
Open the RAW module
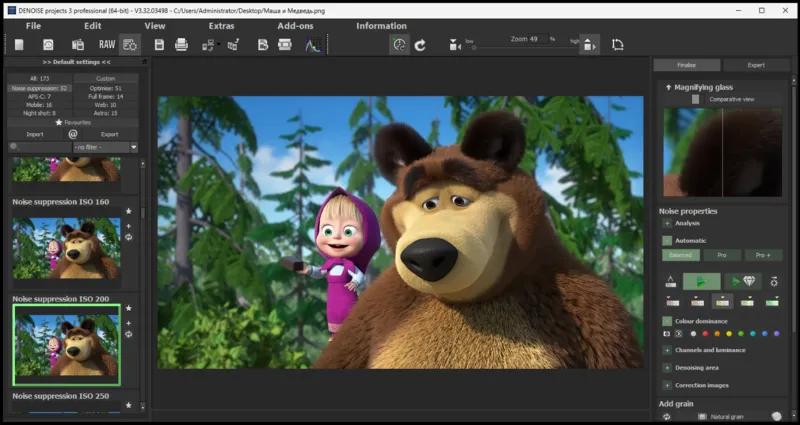pyautogui.click(x=107, y=45)
